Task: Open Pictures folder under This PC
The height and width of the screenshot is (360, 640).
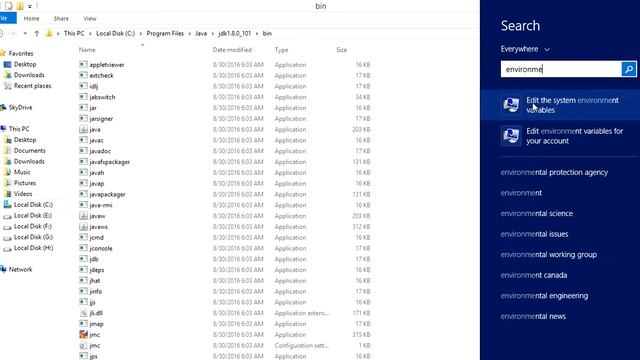Action: coord(20,183)
